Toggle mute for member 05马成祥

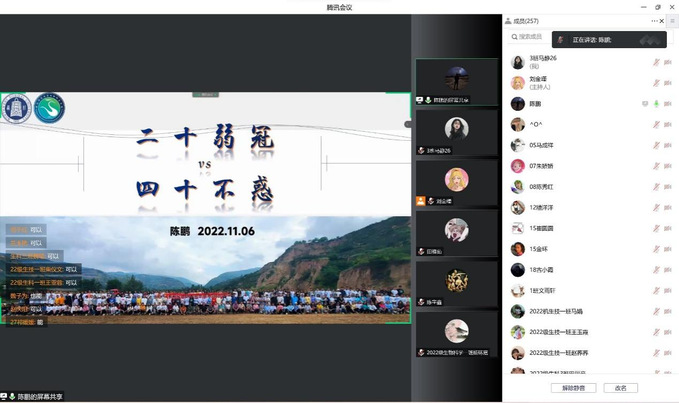[x=656, y=145]
